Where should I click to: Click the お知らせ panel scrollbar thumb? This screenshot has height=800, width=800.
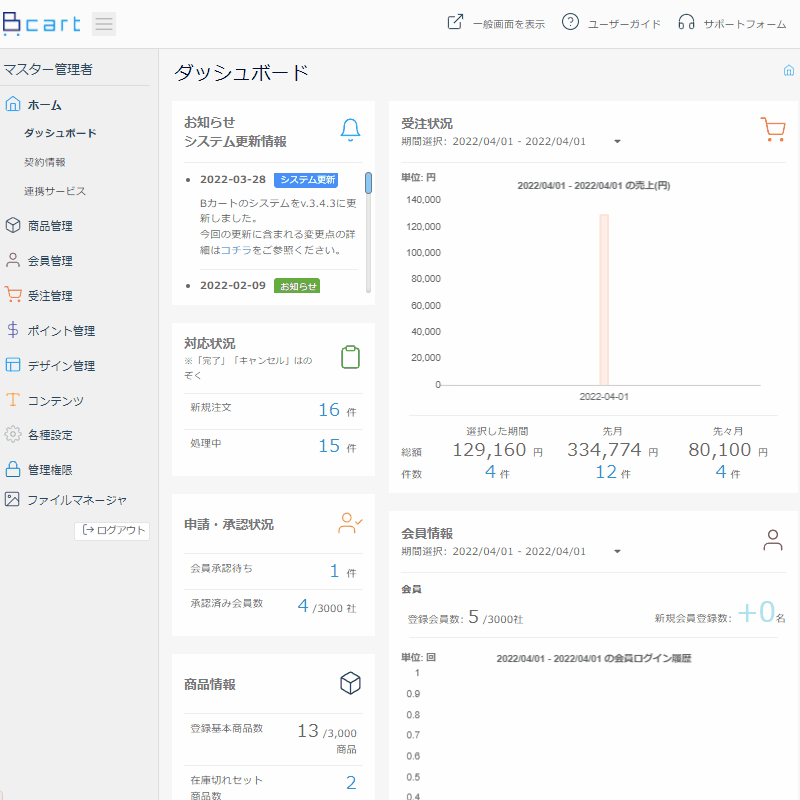368,183
